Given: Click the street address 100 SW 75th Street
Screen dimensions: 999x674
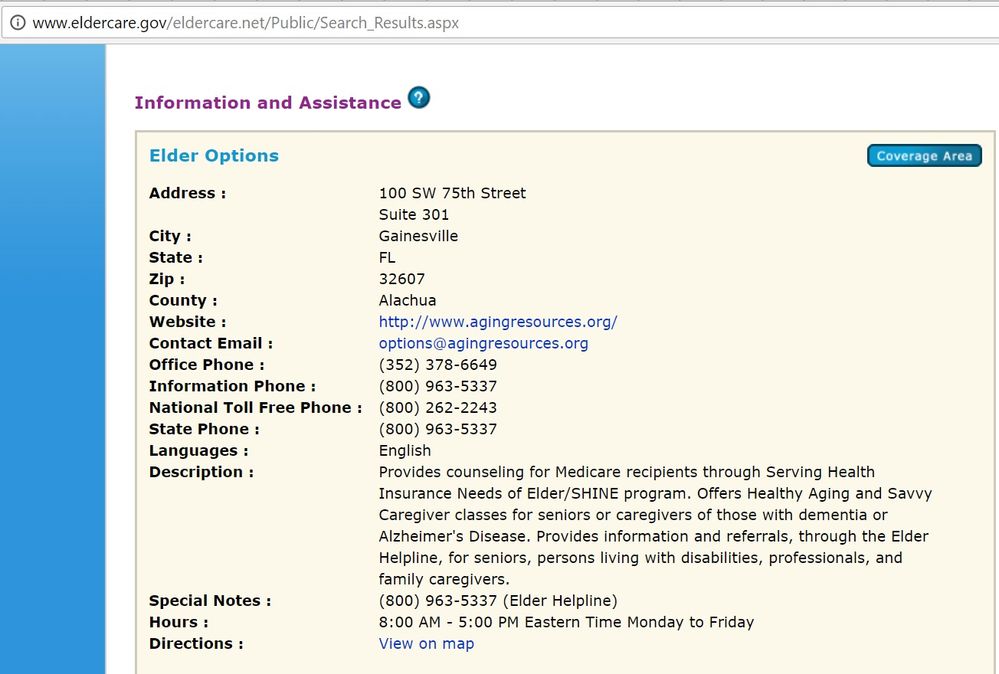Looking at the screenshot, I should [452, 193].
